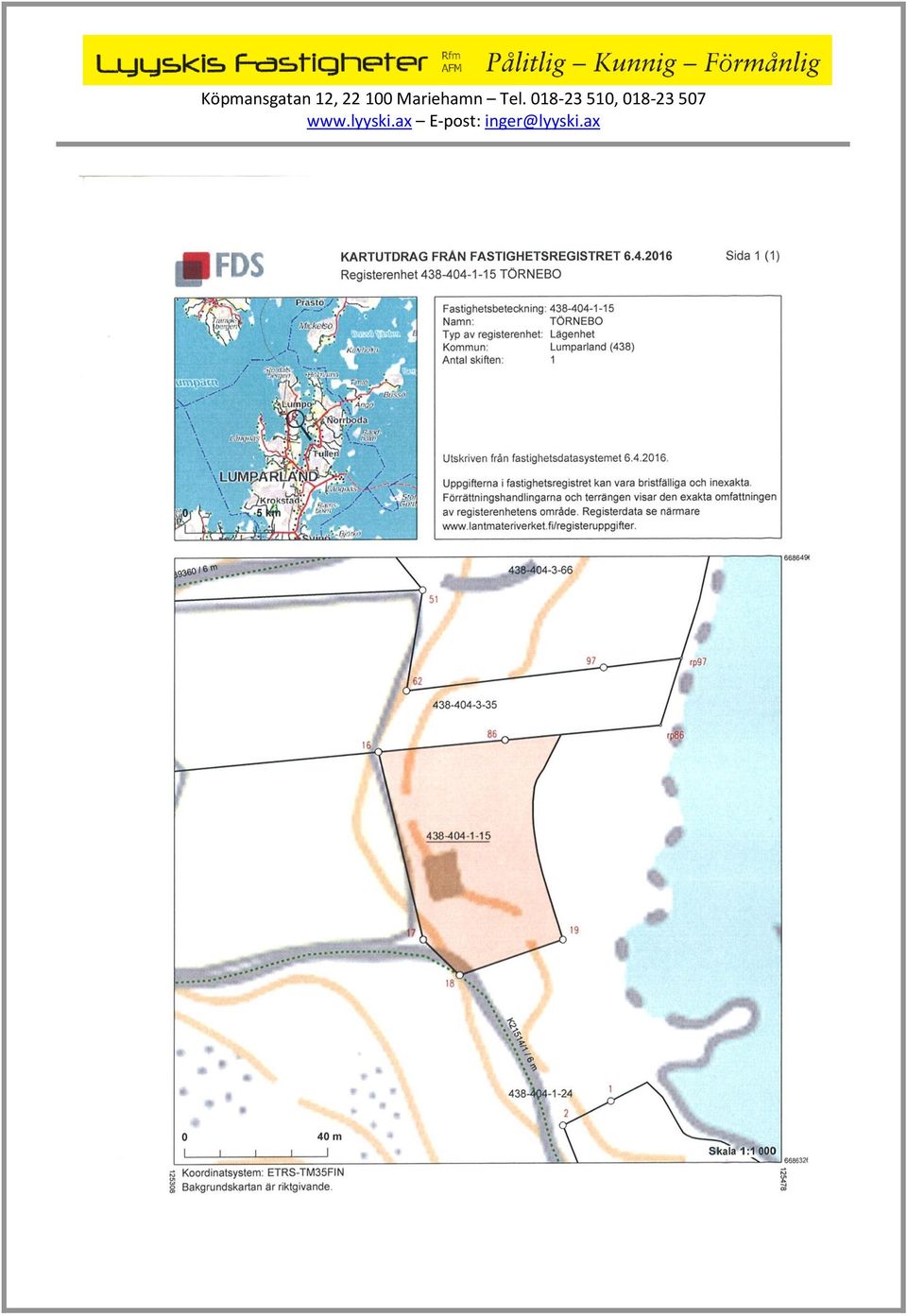Open the www.lyyski.ax website link
This screenshot has width=907, height=1316.
[x=359, y=121]
